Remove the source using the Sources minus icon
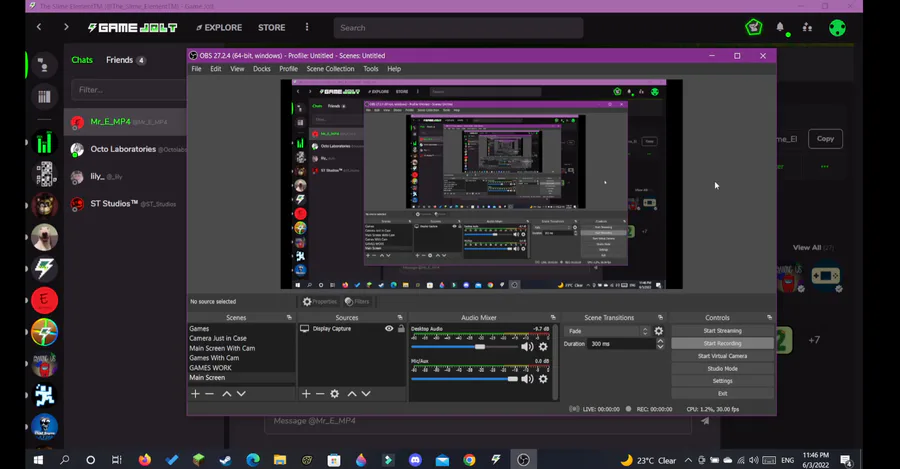This screenshot has width=900, height=469. [x=320, y=394]
